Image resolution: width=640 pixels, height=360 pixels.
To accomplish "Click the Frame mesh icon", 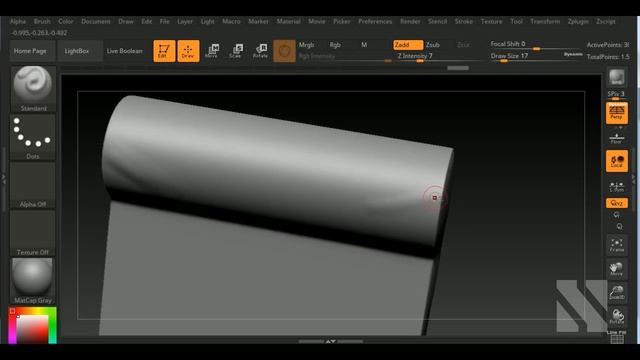I will [616, 245].
